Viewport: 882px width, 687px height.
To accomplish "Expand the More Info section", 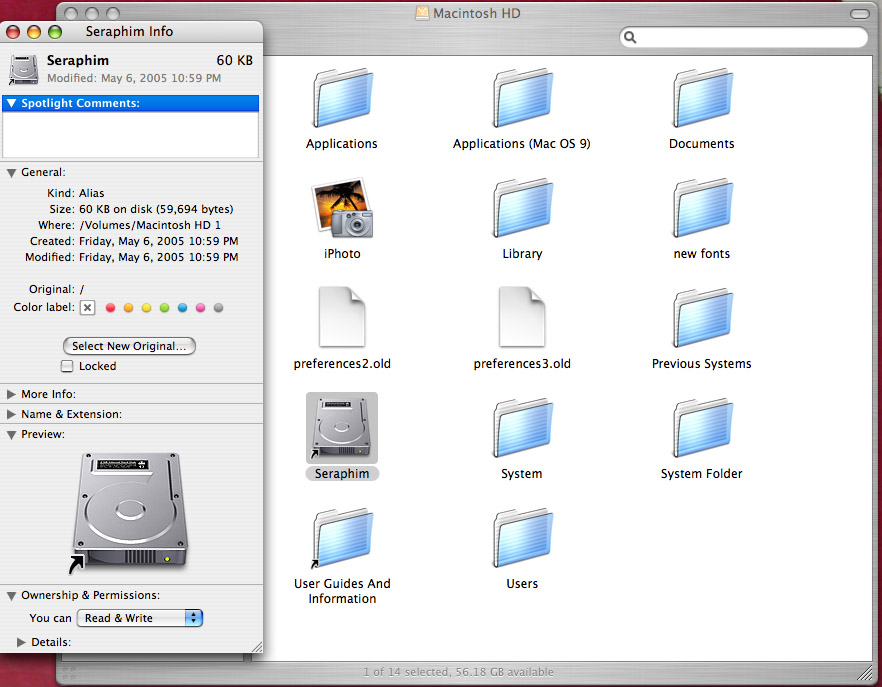I will point(11,394).
